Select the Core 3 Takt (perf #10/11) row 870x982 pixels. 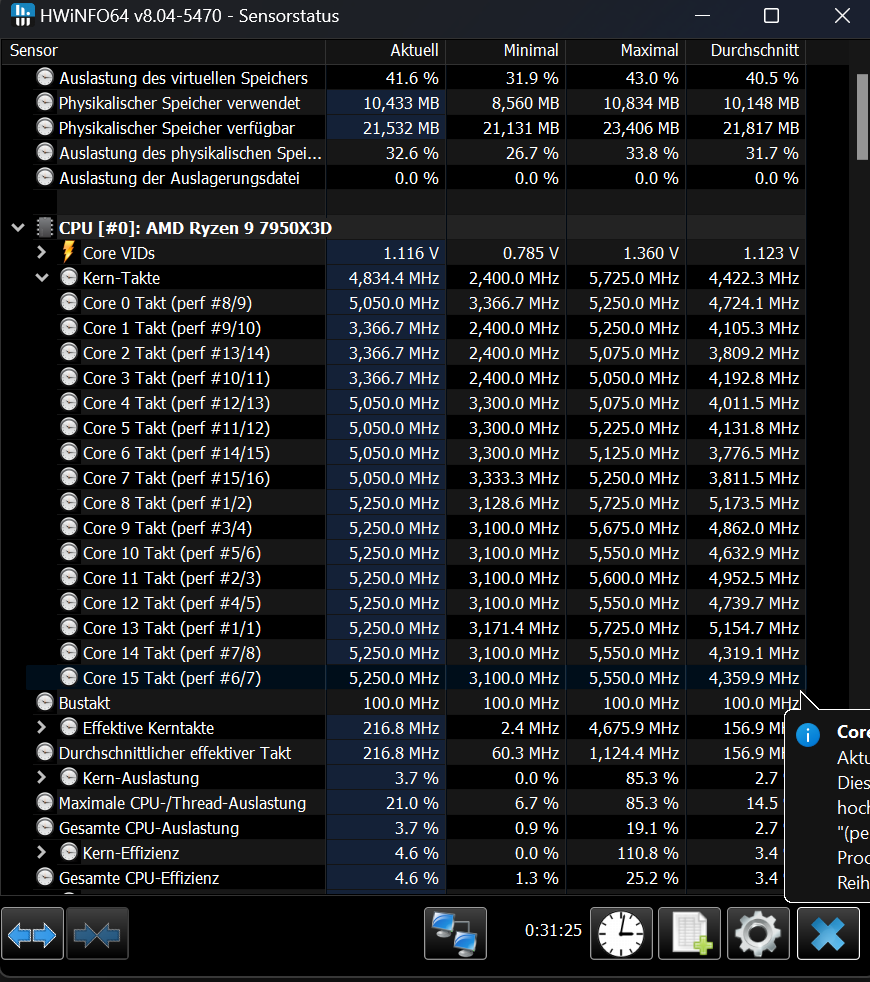(x=416, y=378)
